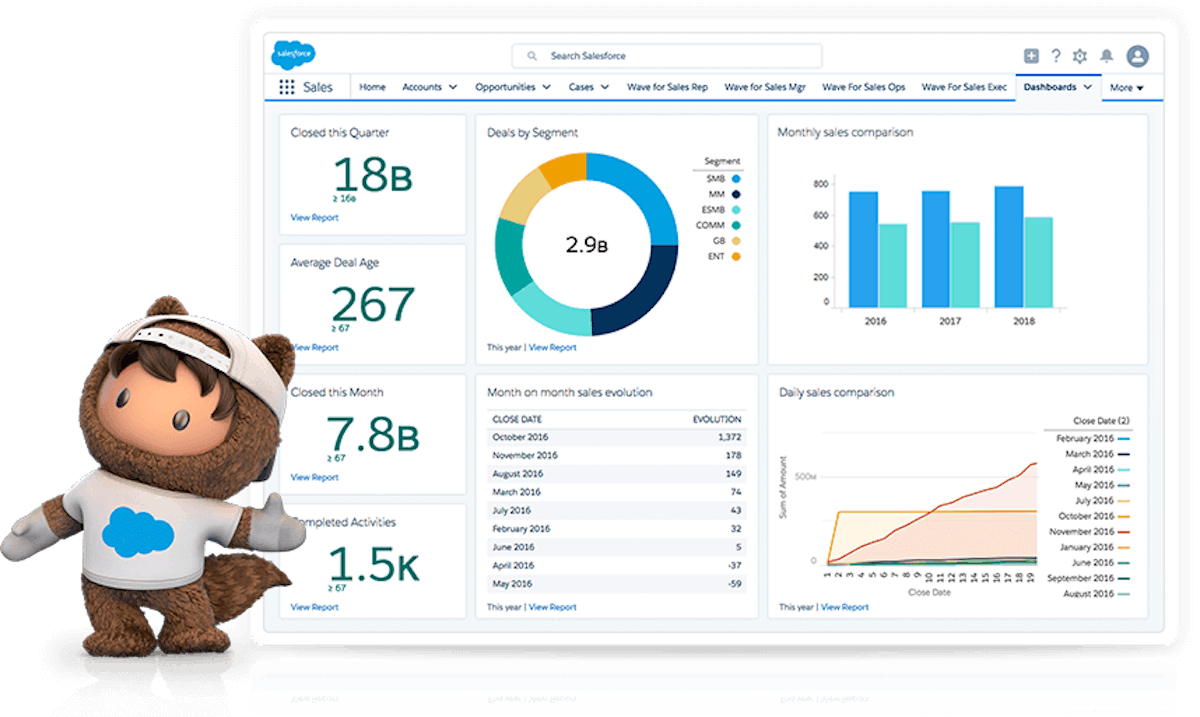
Task: Open the help question mark icon
Action: point(1055,56)
